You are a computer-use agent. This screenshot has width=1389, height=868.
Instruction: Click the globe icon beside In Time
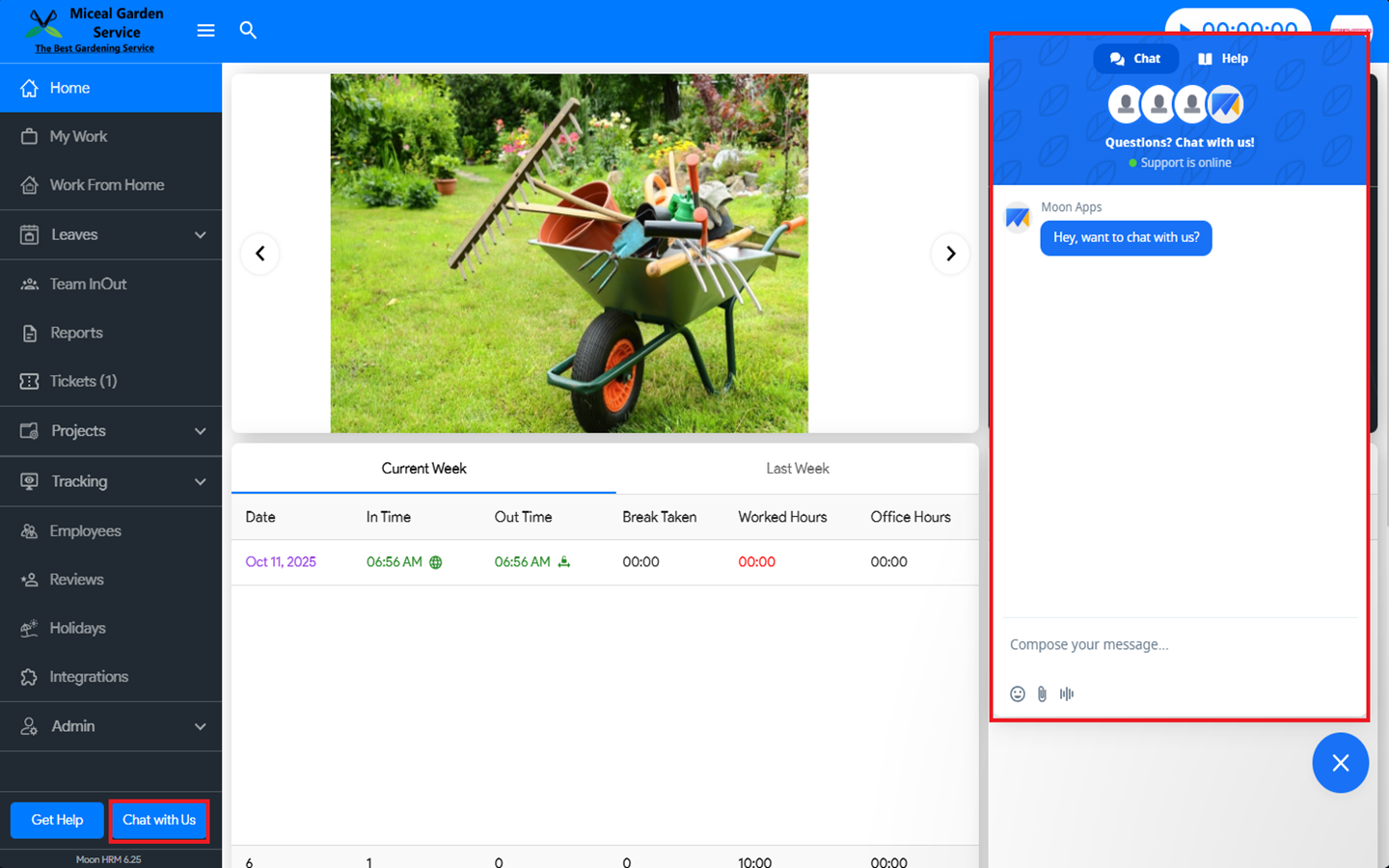[x=436, y=562]
